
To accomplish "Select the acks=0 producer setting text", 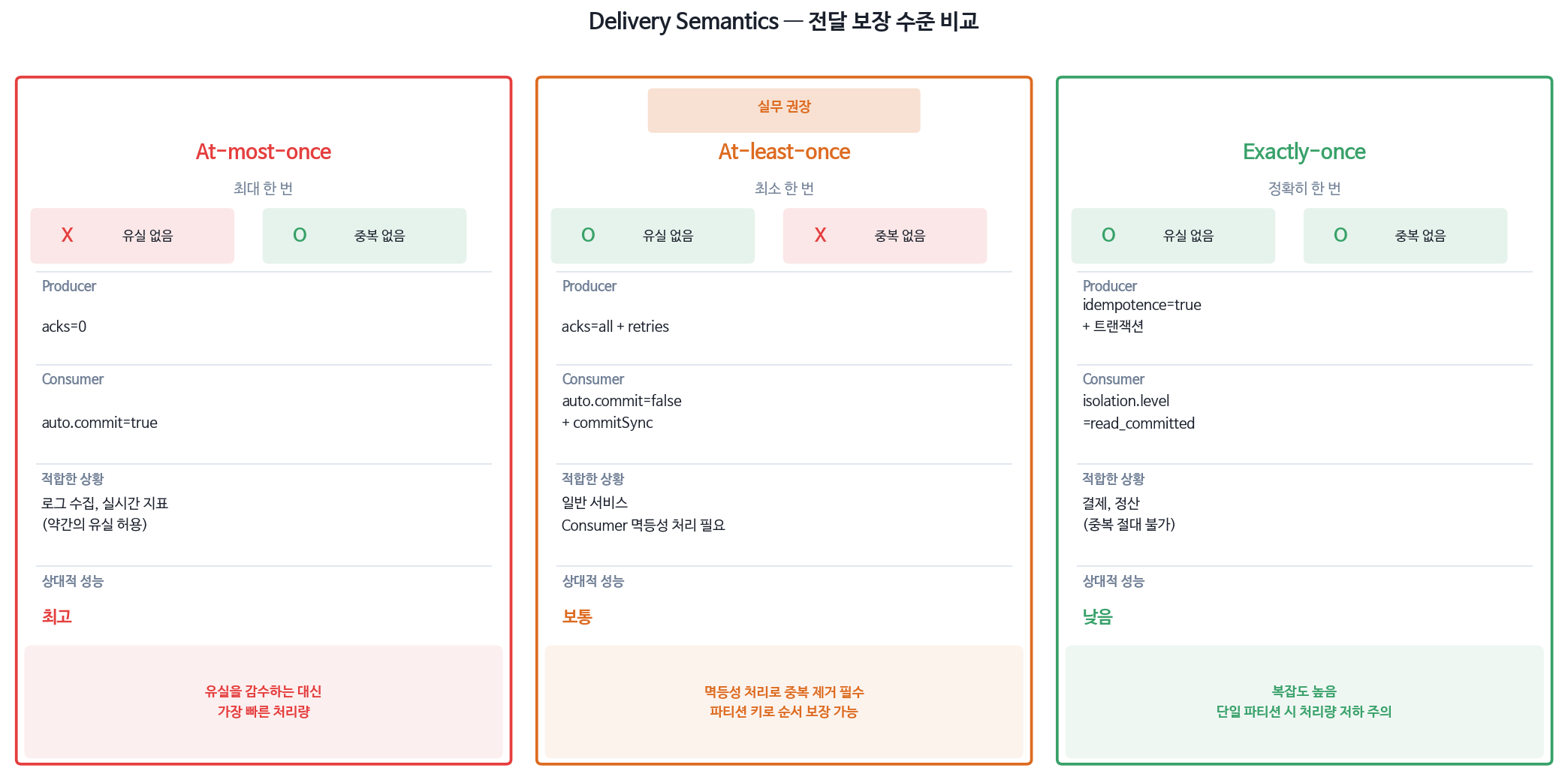I will pos(64,327).
